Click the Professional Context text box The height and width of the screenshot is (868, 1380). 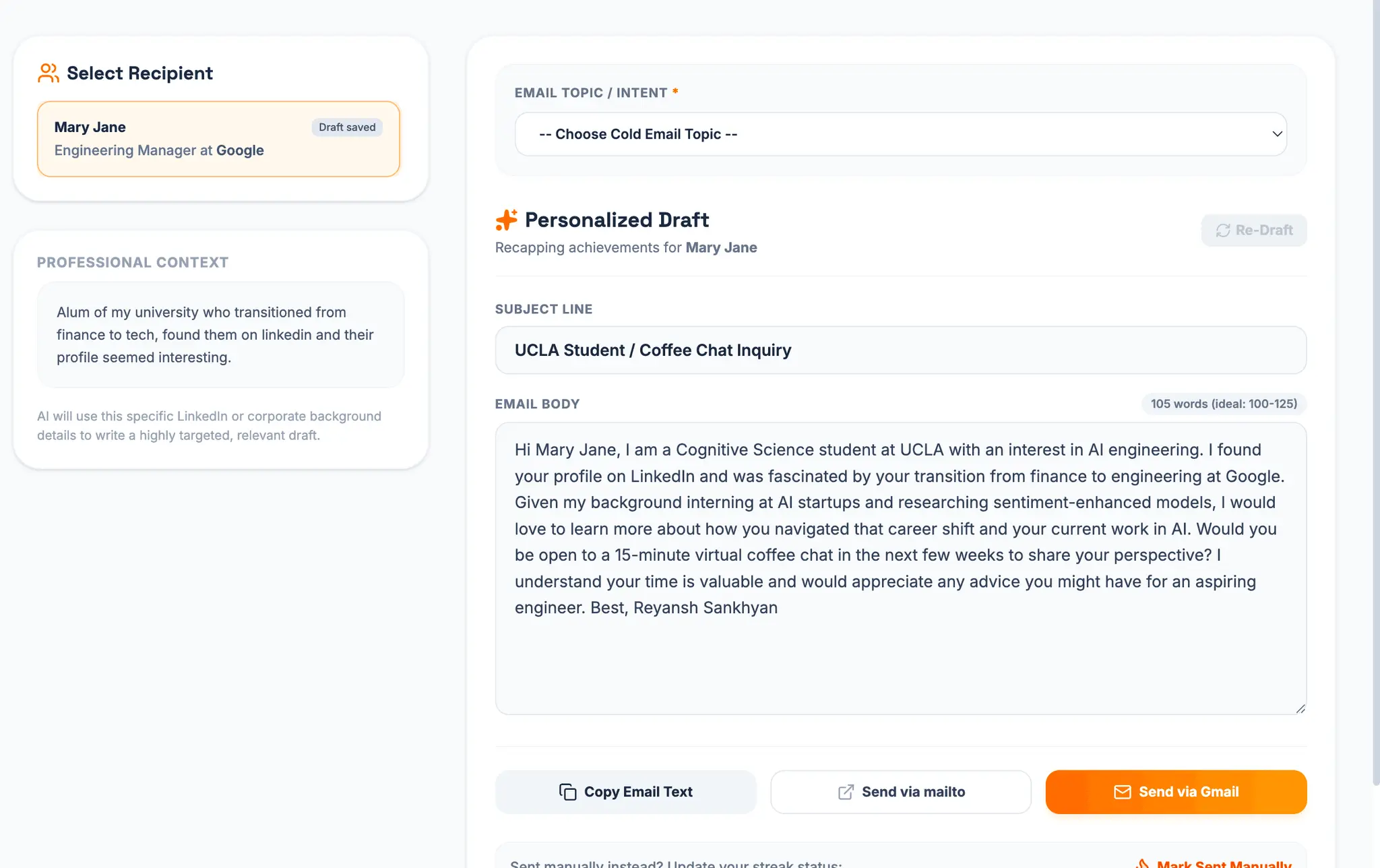[221, 335]
